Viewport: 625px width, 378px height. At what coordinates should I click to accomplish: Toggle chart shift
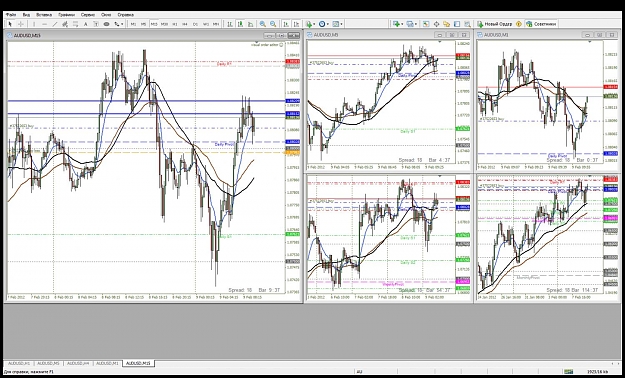(297, 24)
